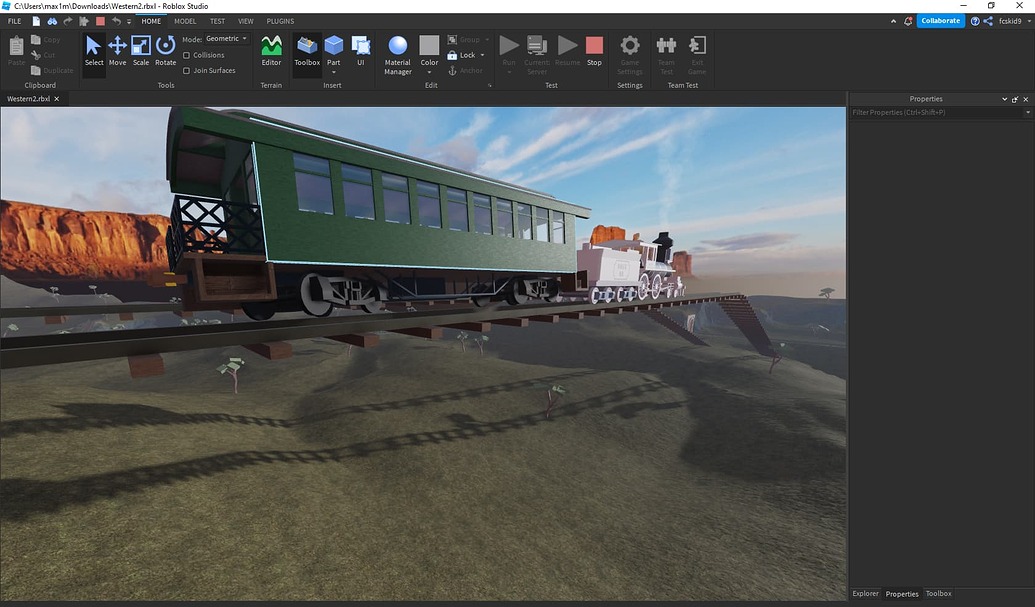Viewport: 1035px width, 607px height.
Task: Switch to the HOME ribbon tab
Action: tap(151, 21)
